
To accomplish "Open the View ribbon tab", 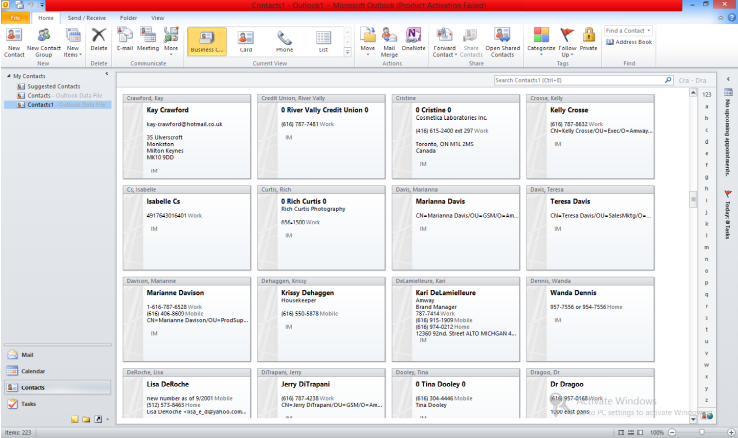I will [x=157, y=18].
